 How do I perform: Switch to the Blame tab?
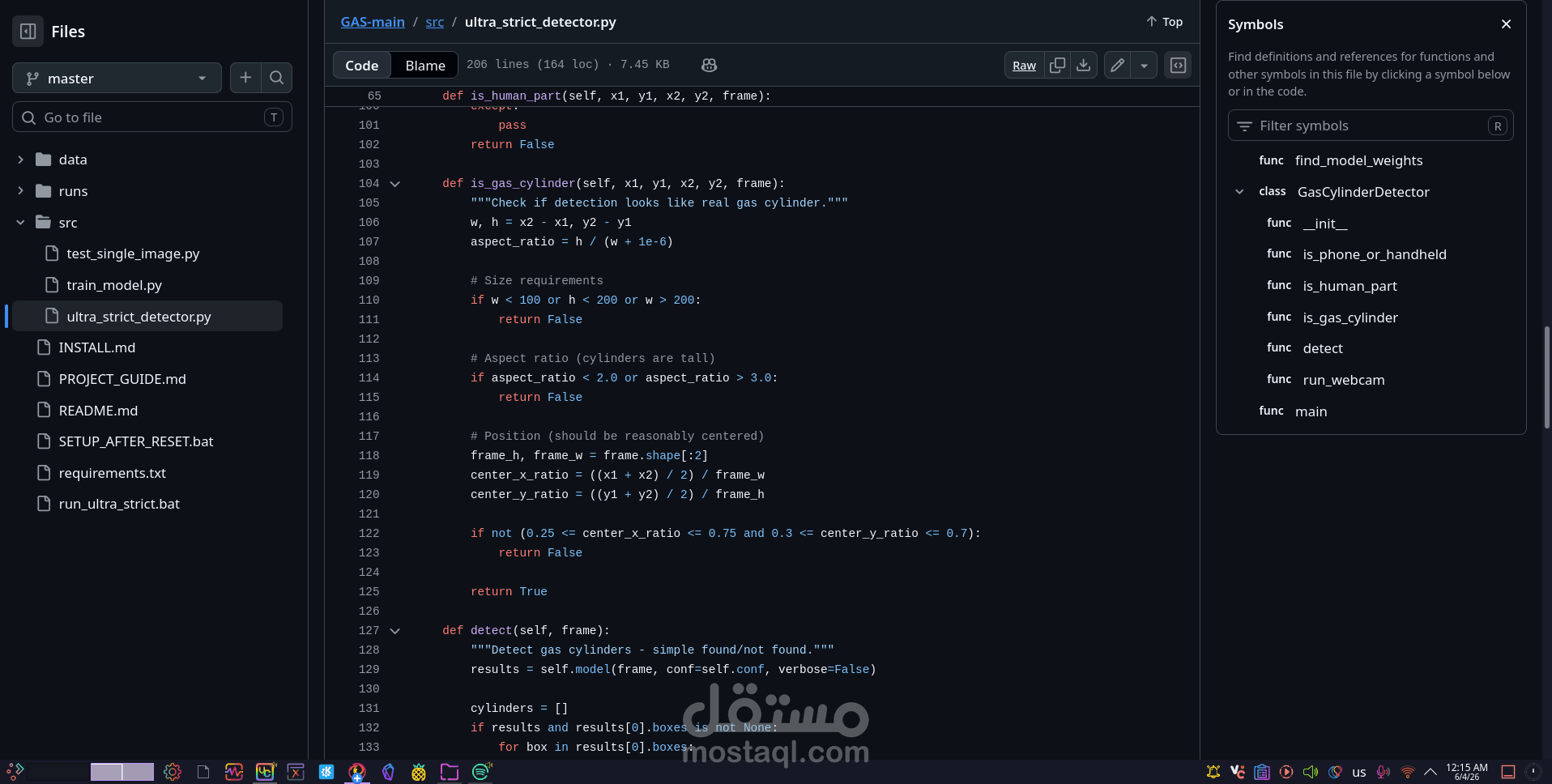click(425, 65)
